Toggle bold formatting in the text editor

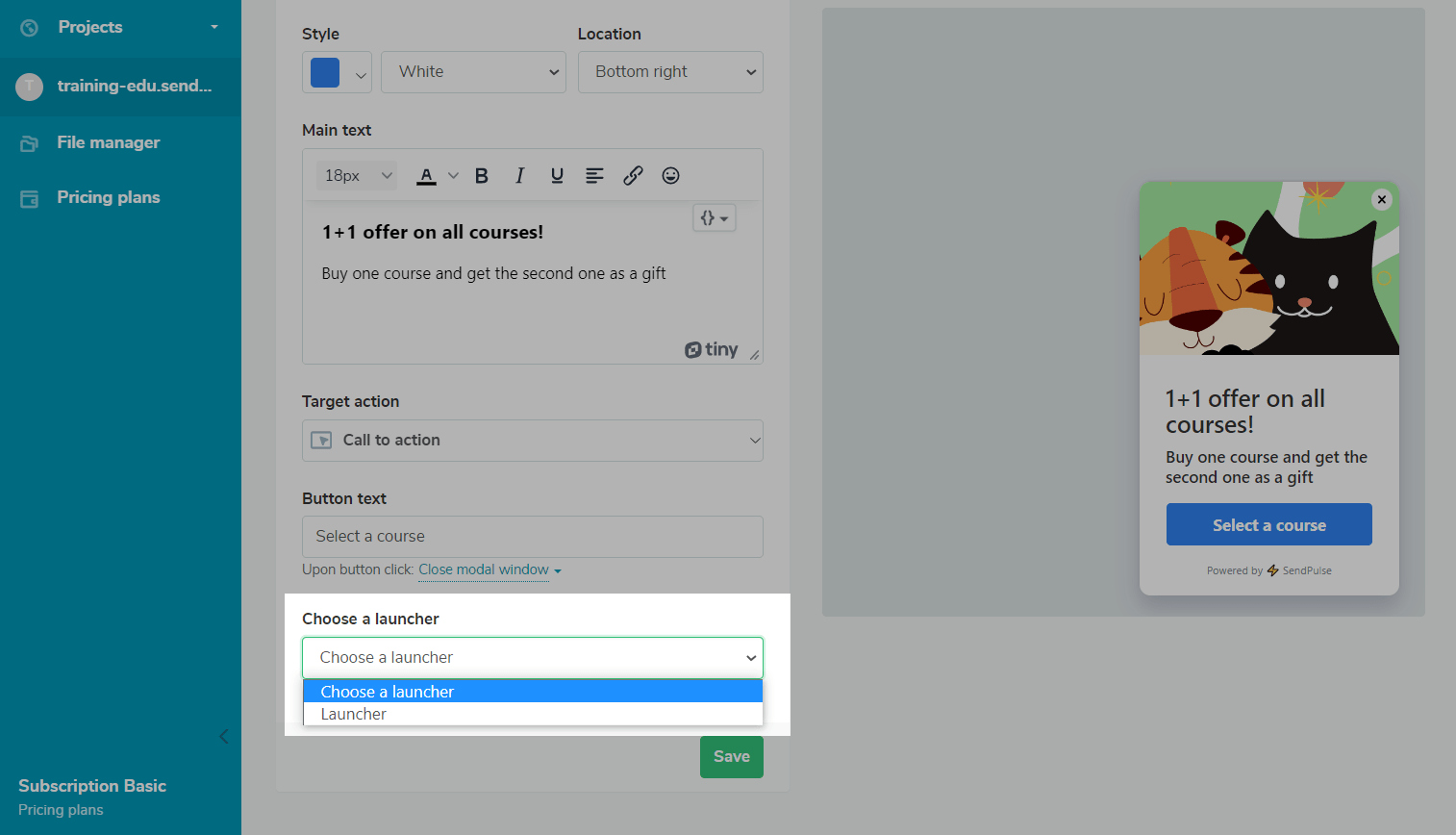point(482,175)
